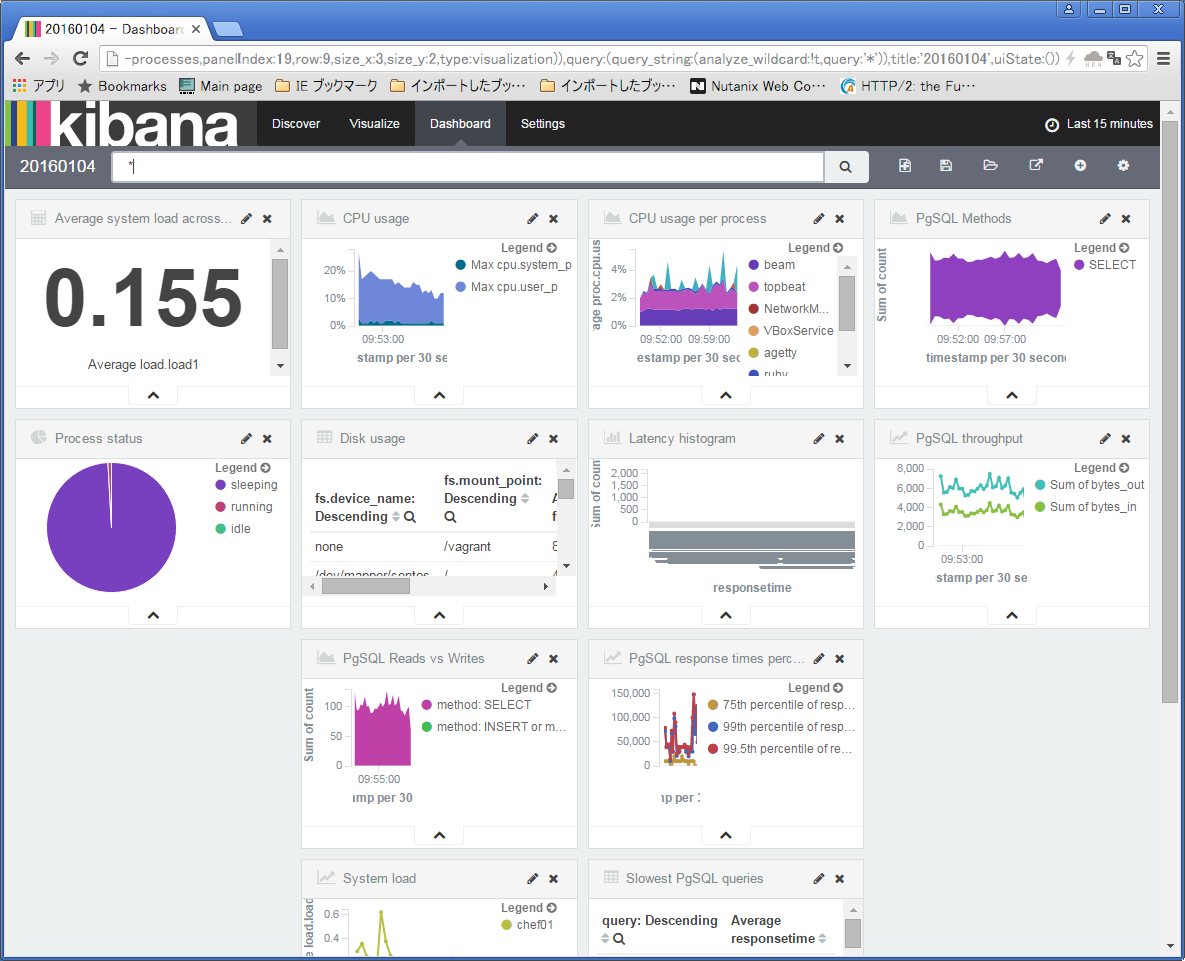This screenshot has height=961, width=1185.
Task: Collapse the PgSQL response times Legend
Action: point(815,688)
